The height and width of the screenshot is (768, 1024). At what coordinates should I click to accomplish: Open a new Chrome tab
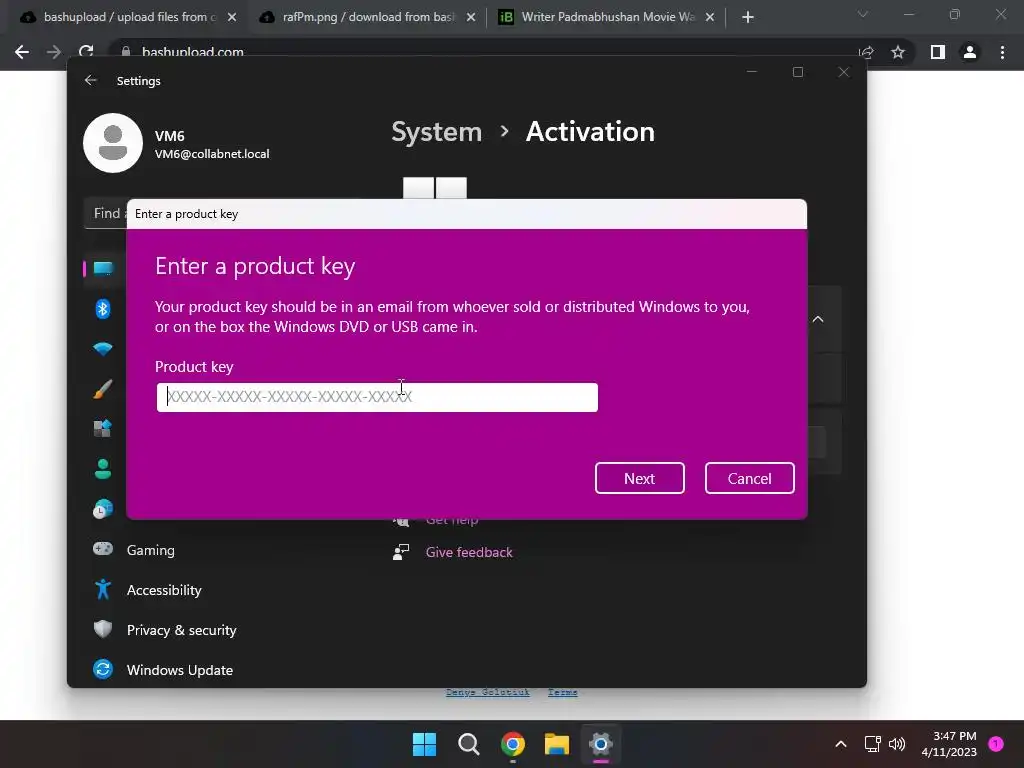tap(748, 17)
